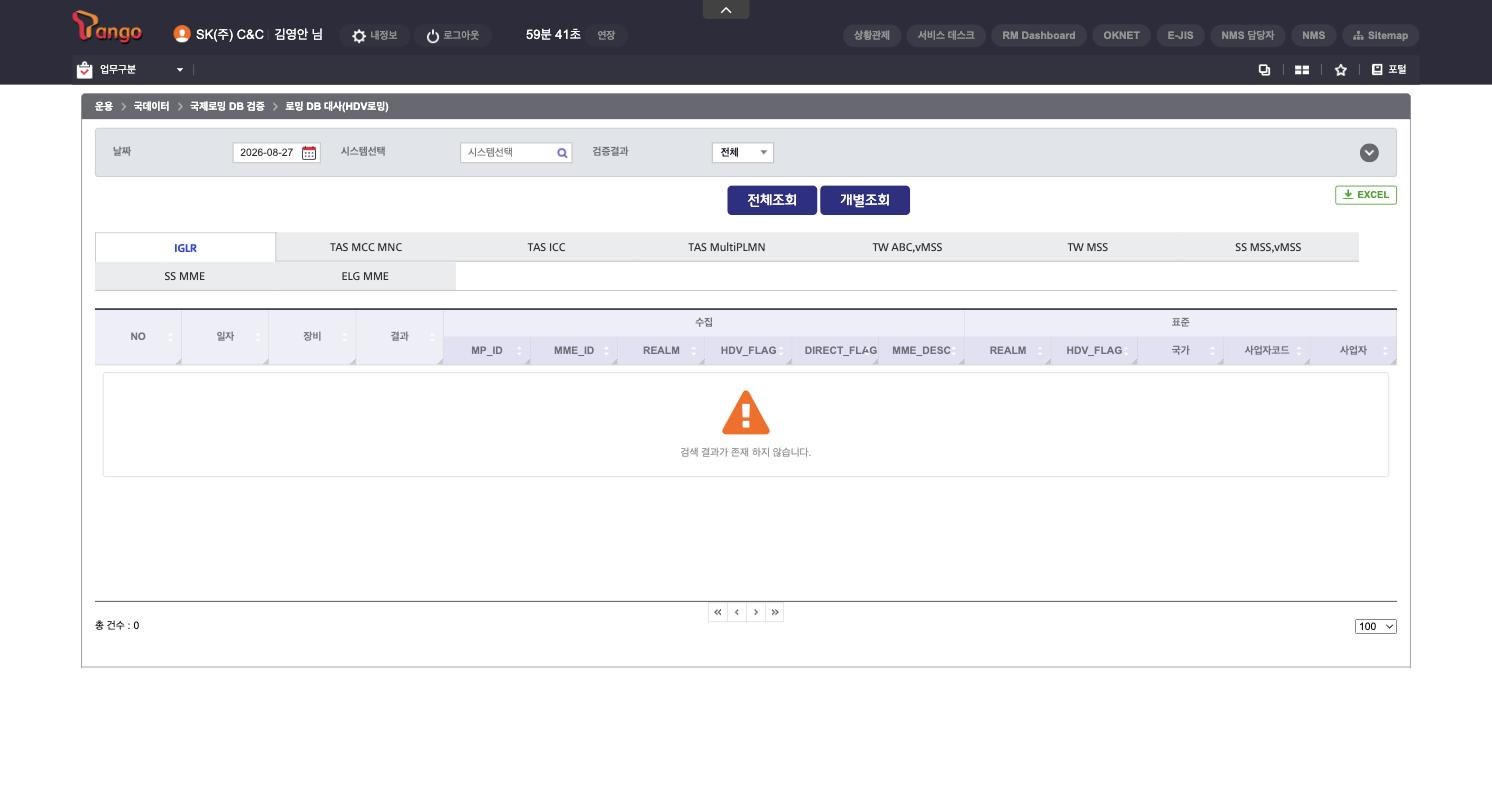Open the date picker calendar icon
The image size is (1492, 812).
point(309,153)
